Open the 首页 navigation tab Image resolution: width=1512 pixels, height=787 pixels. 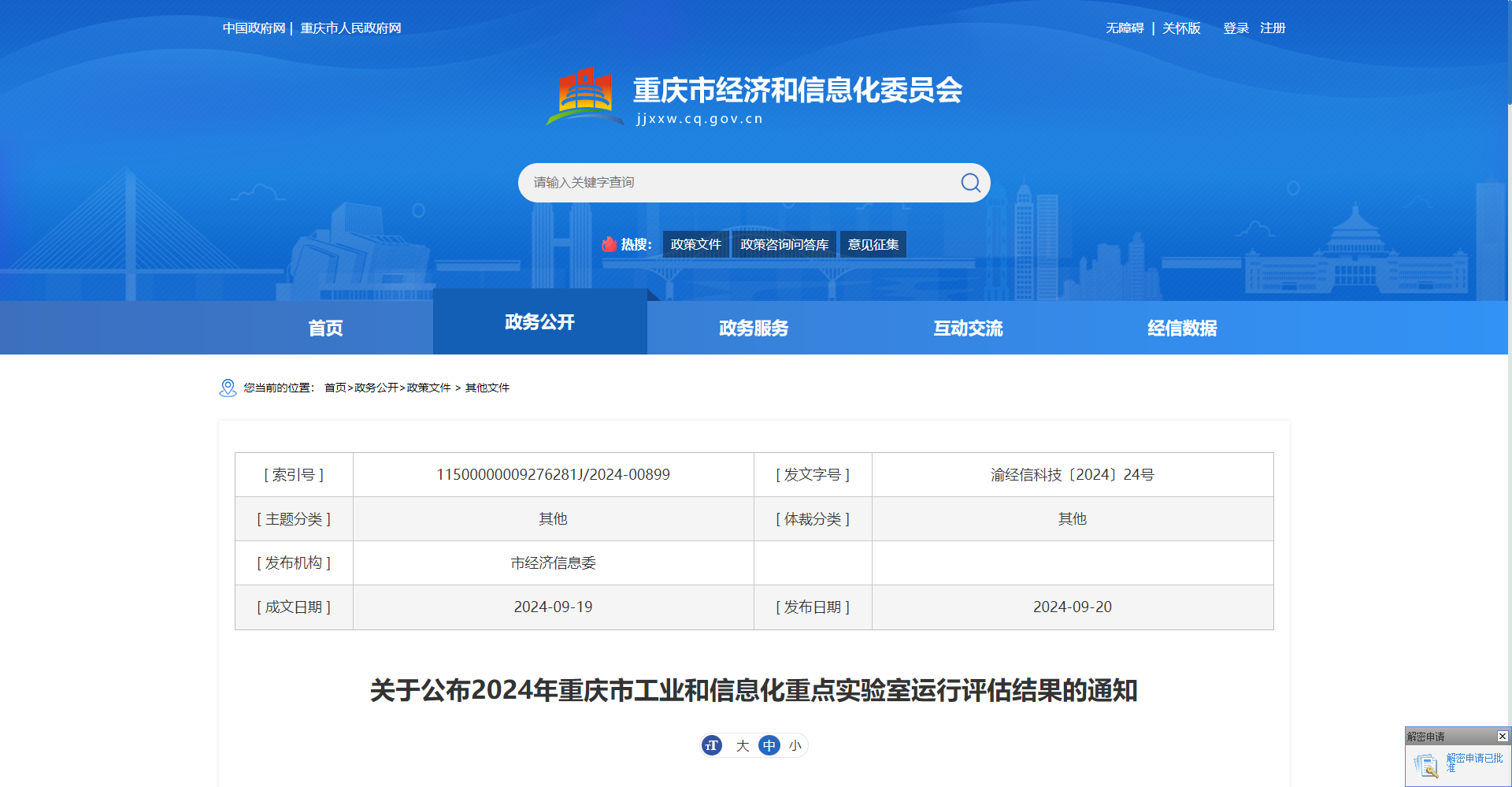click(x=325, y=328)
